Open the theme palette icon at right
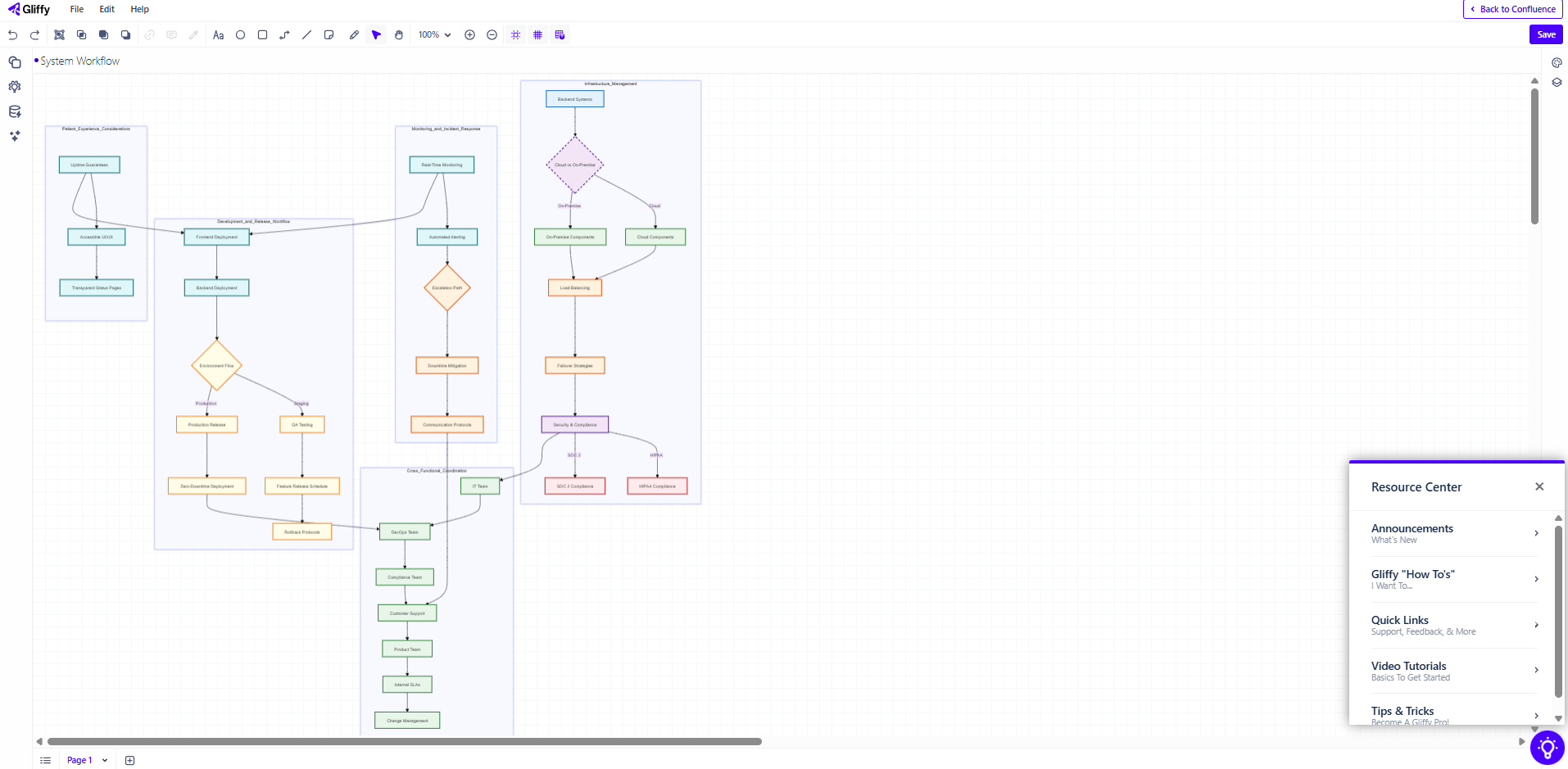 tap(1557, 62)
